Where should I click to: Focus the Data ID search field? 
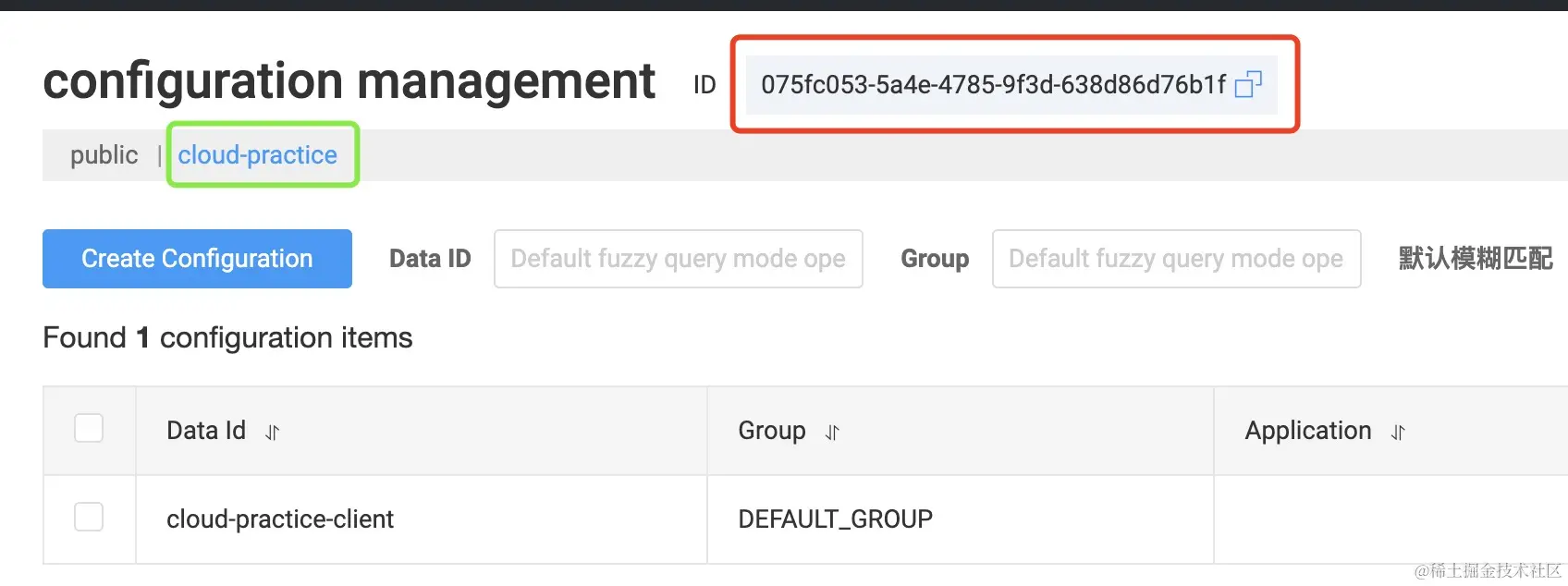click(679, 259)
